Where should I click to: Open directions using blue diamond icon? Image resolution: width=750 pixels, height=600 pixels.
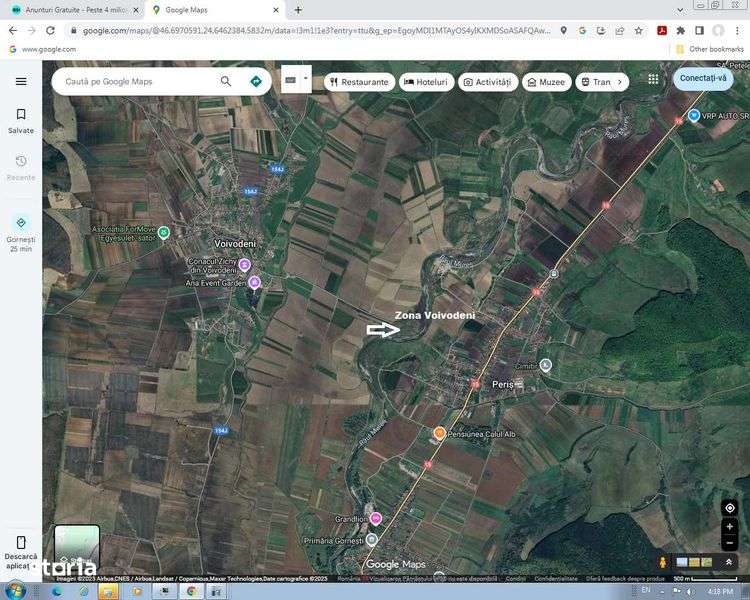point(256,81)
